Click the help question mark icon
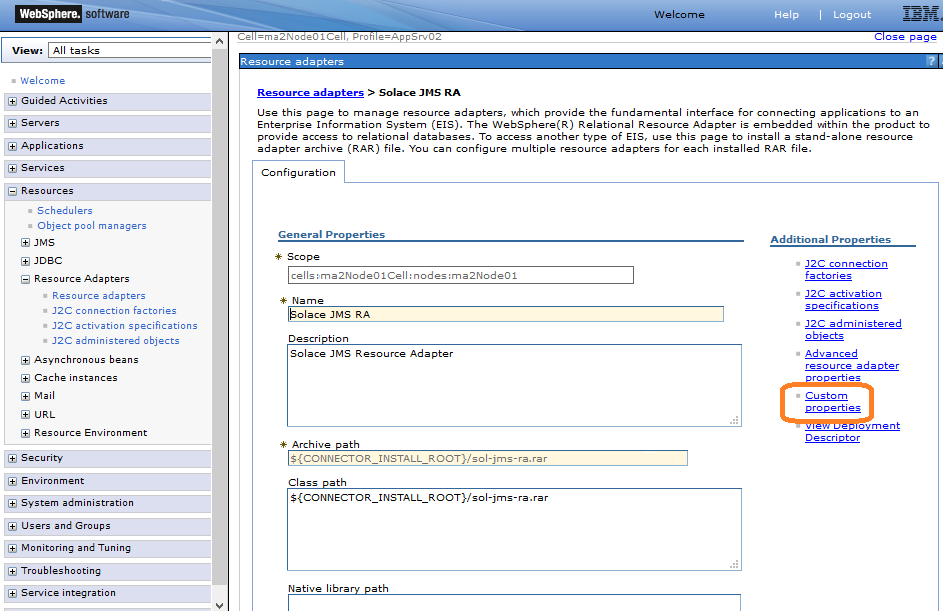Image resolution: width=943 pixels, height=611 pixels. [x=932, y=62]
